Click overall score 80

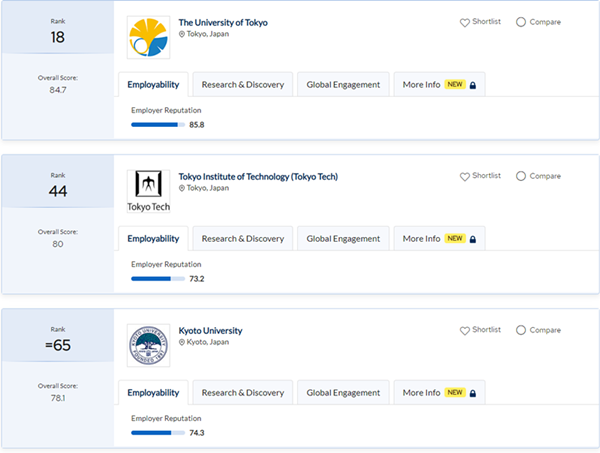point(58,244)
